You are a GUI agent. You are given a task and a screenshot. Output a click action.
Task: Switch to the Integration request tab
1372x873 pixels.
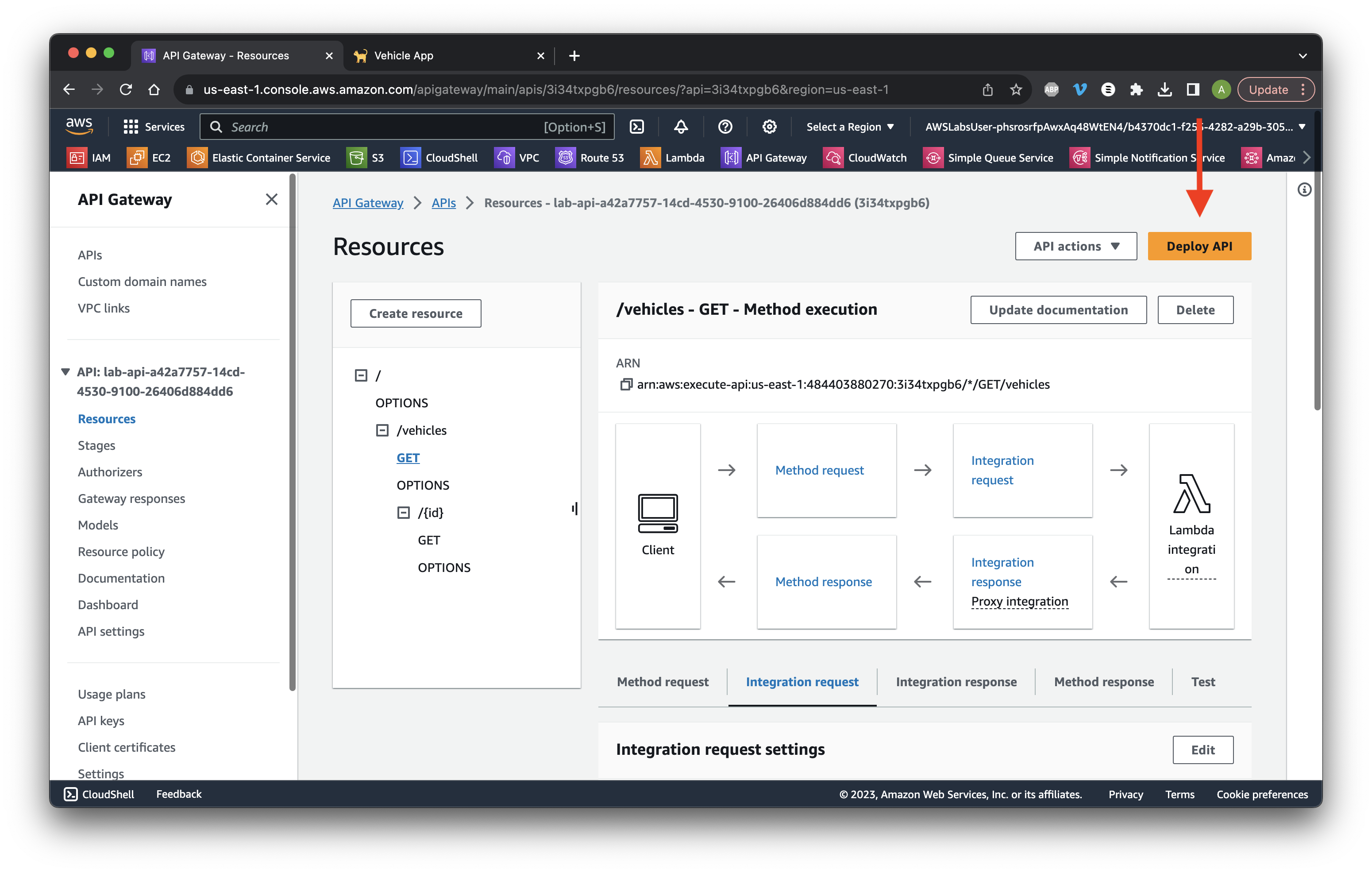(x=802, y=681)
